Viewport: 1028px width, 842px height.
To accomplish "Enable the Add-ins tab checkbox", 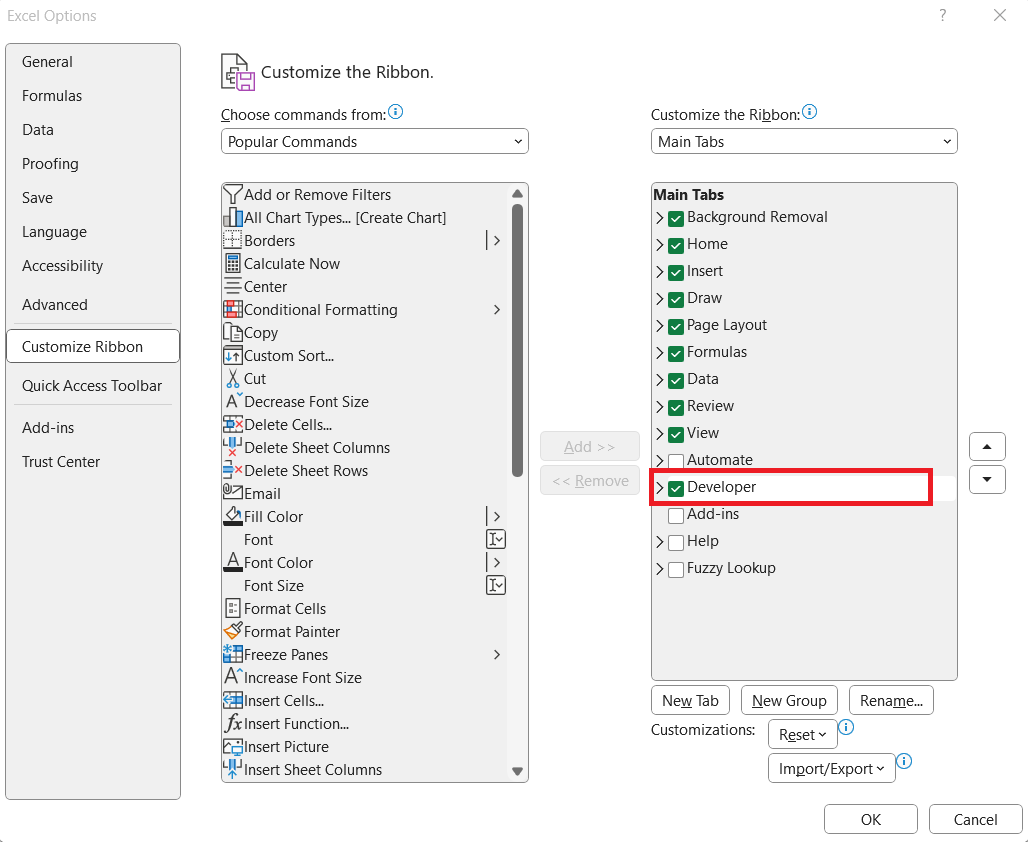I will click(x=676, y=515).
